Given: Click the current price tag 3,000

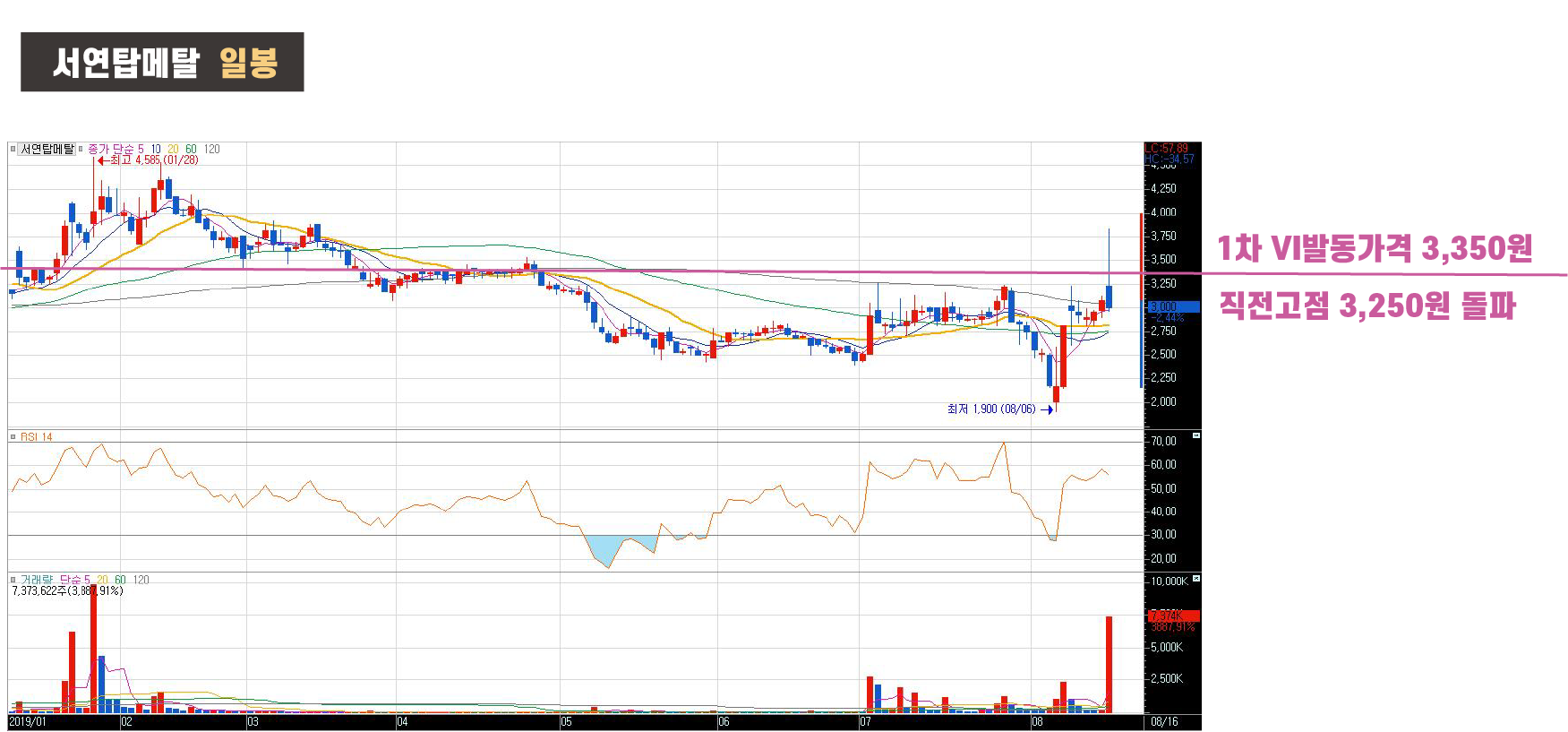Looking at the screenshot, I should (x=1173, y=306).
